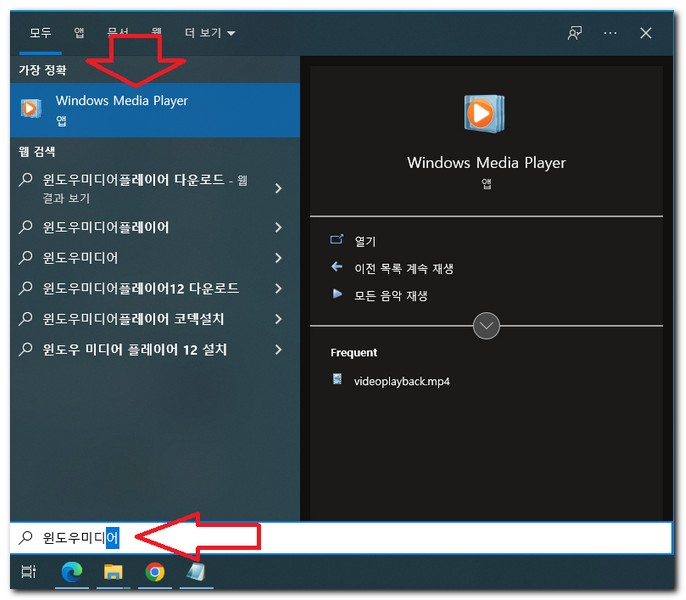
Task: Open the ellipsis more options menu
Action: [x=611, y=33]
